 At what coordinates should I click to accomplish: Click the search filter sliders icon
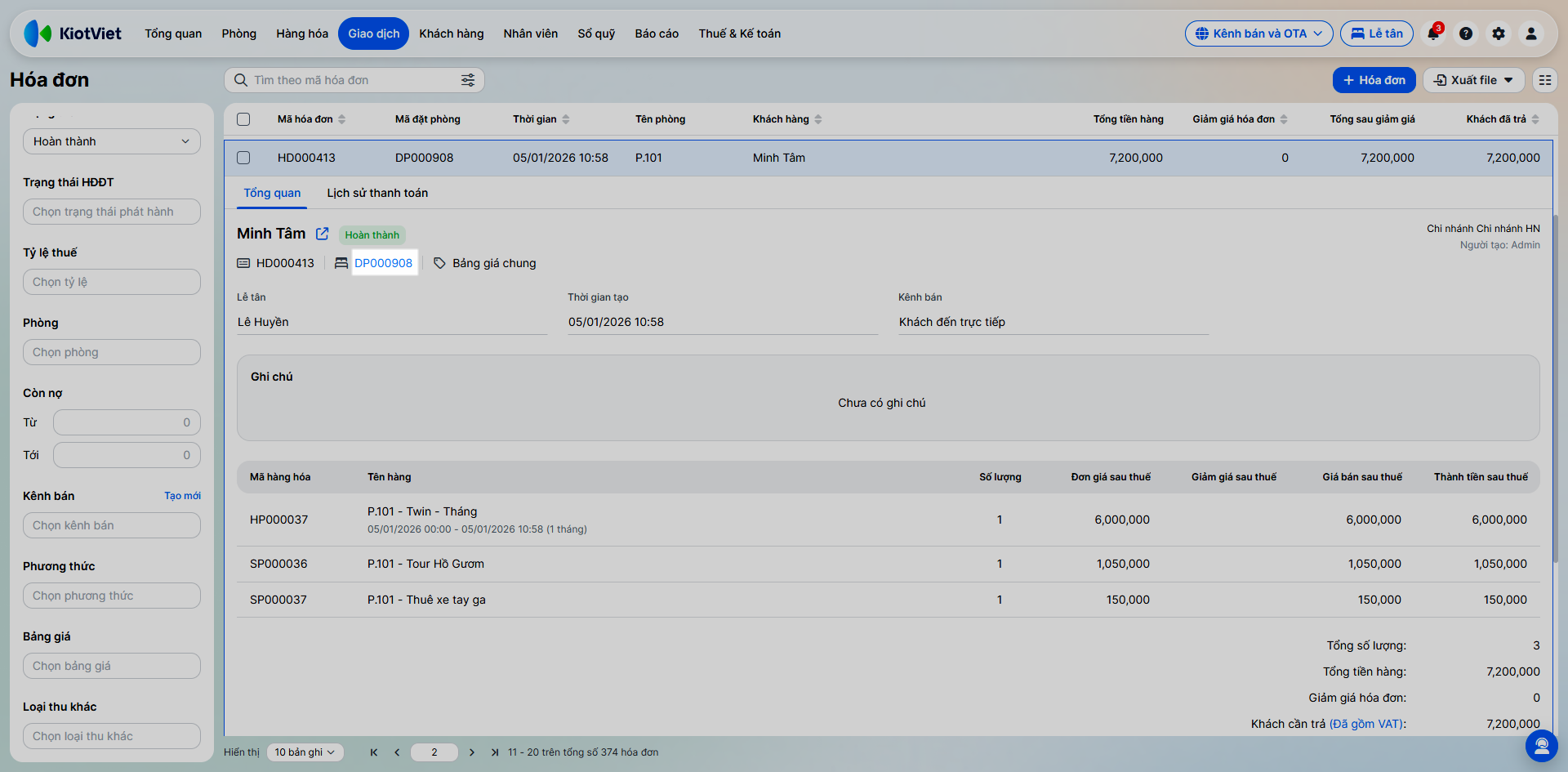[468, 80]
